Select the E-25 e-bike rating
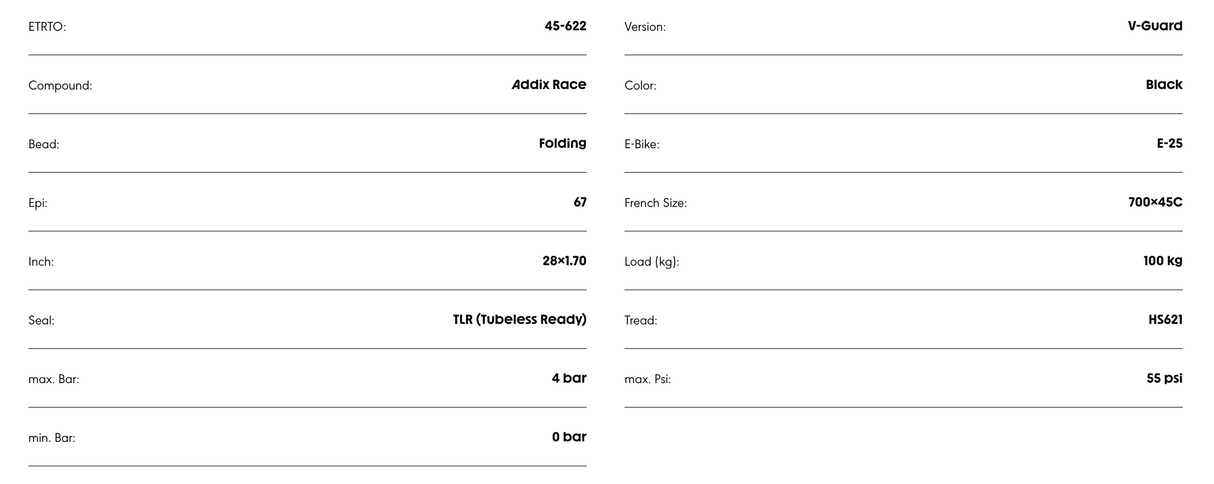Viewport: 1214px width, 484px height. pos(1169,143)
